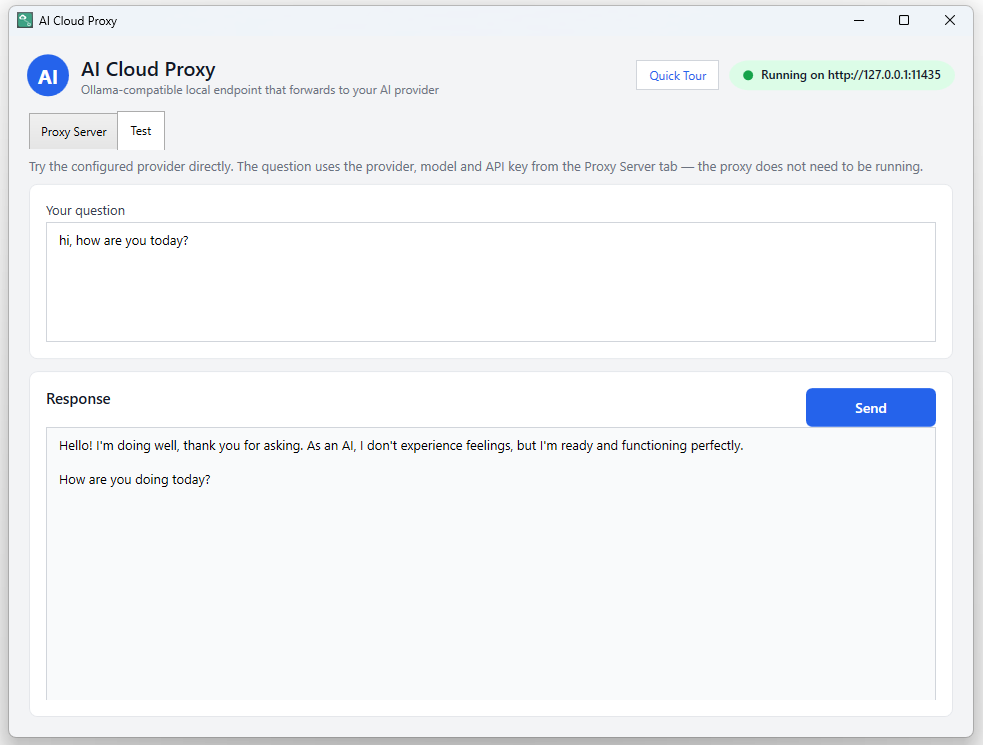
Task: Send the question with the Send button
Action: (870, 408)
